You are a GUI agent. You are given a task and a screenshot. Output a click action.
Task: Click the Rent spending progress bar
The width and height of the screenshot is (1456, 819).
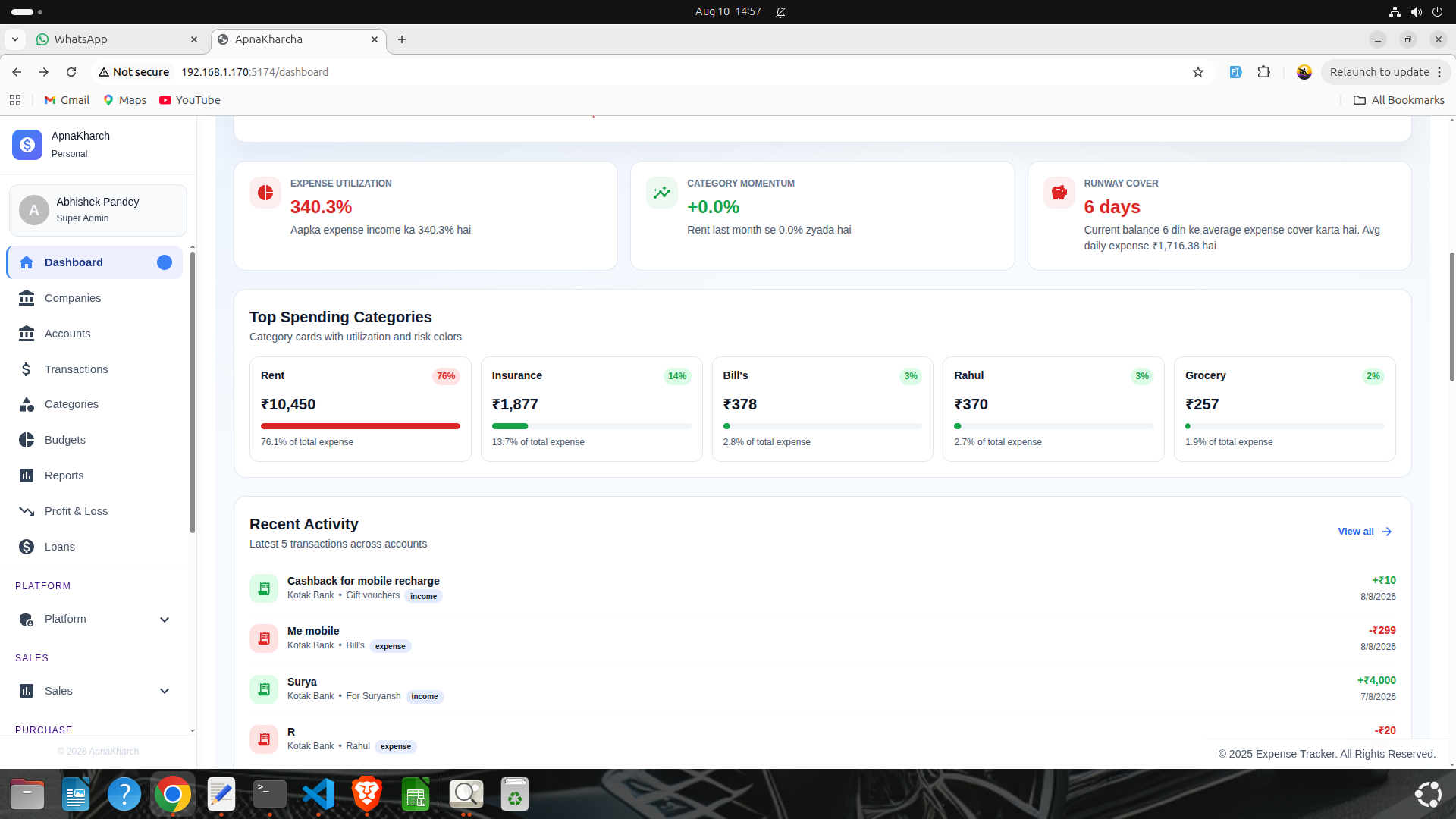coord(360,426)
